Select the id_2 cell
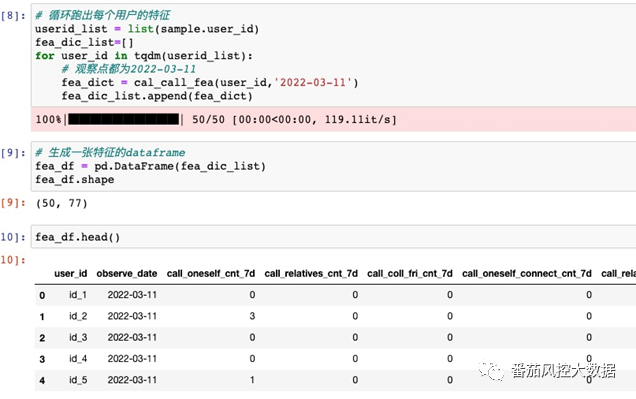Image resolution: width=636 pixels, height=399 pixels. pos(78,316)
